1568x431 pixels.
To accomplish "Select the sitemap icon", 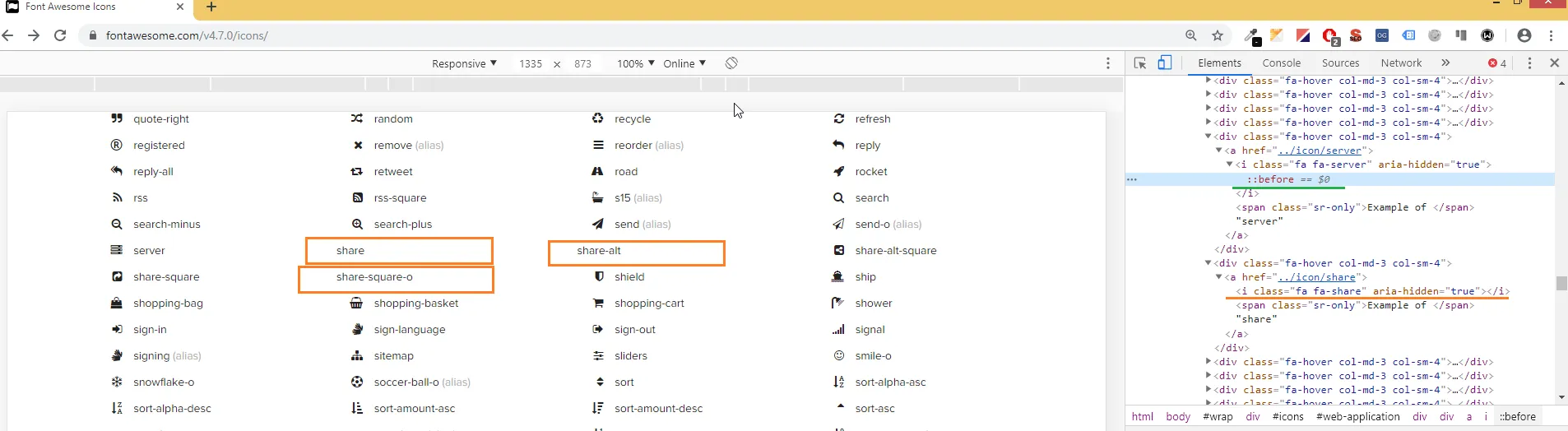I will click(x=356, y=355).
